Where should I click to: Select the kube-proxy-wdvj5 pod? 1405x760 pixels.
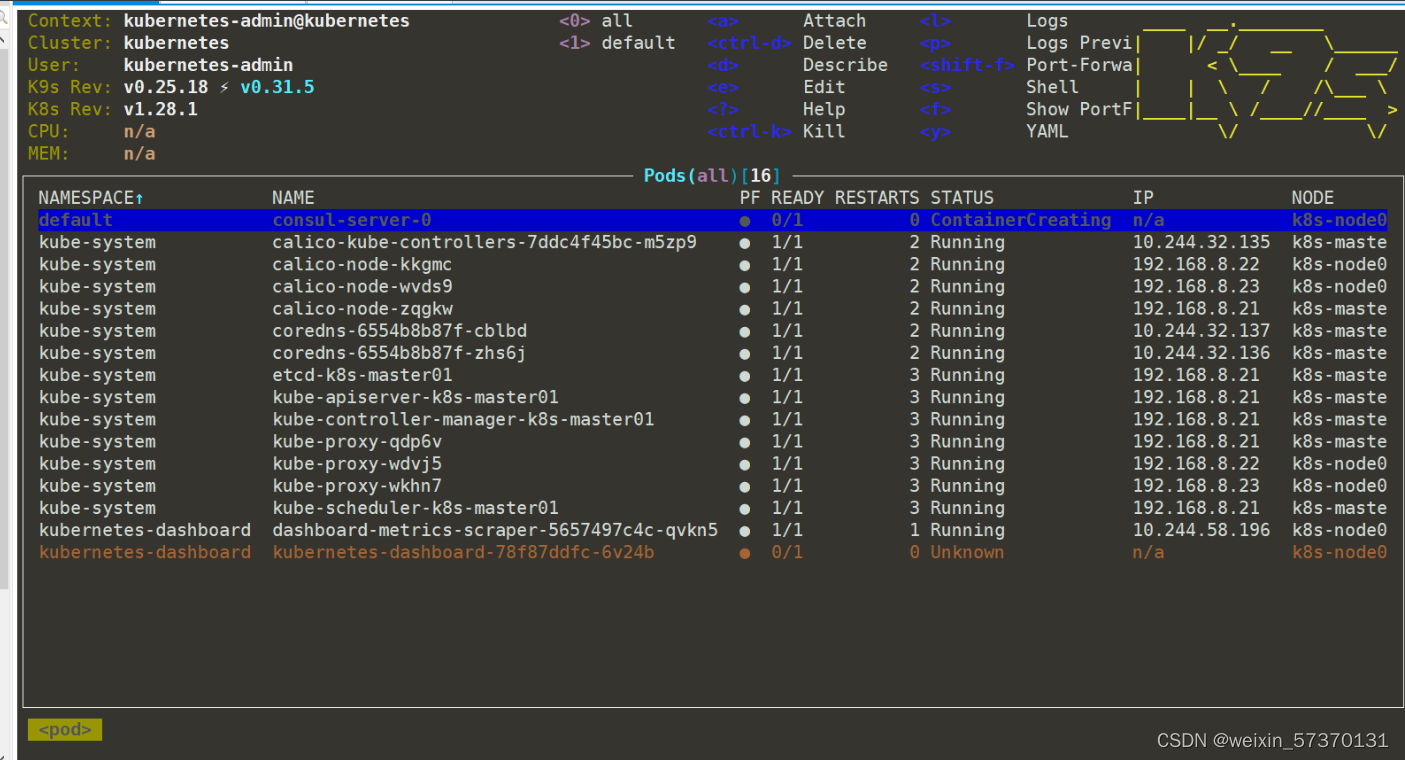712,464
